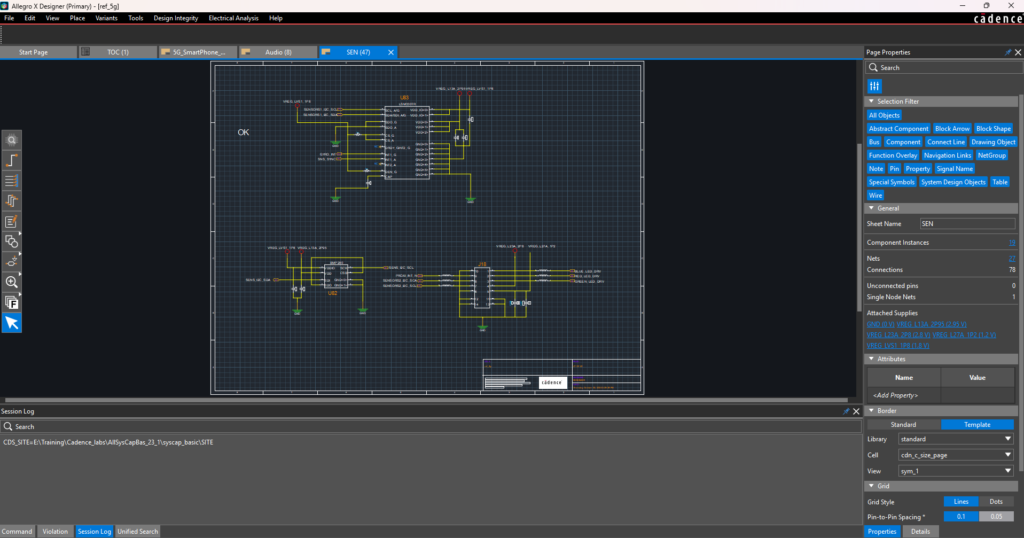Set border mode to Standard
The image size is (1024, 538).
point(904,424)
